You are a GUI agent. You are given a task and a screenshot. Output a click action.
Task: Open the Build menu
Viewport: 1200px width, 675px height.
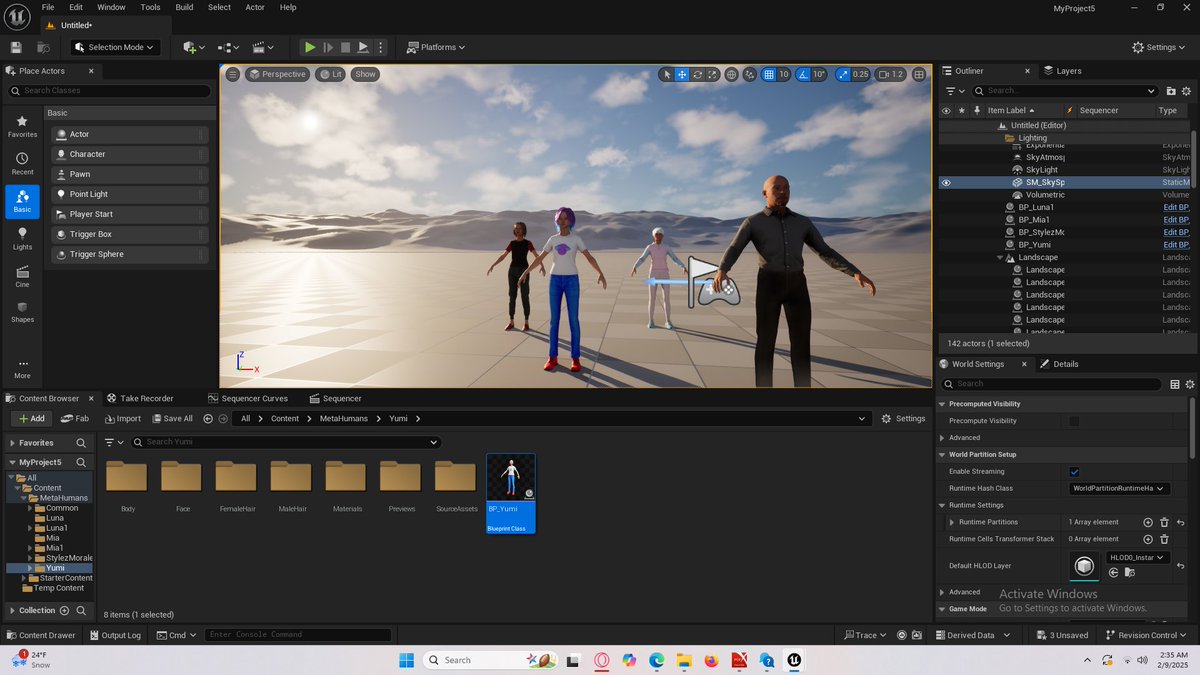point(184,7)
